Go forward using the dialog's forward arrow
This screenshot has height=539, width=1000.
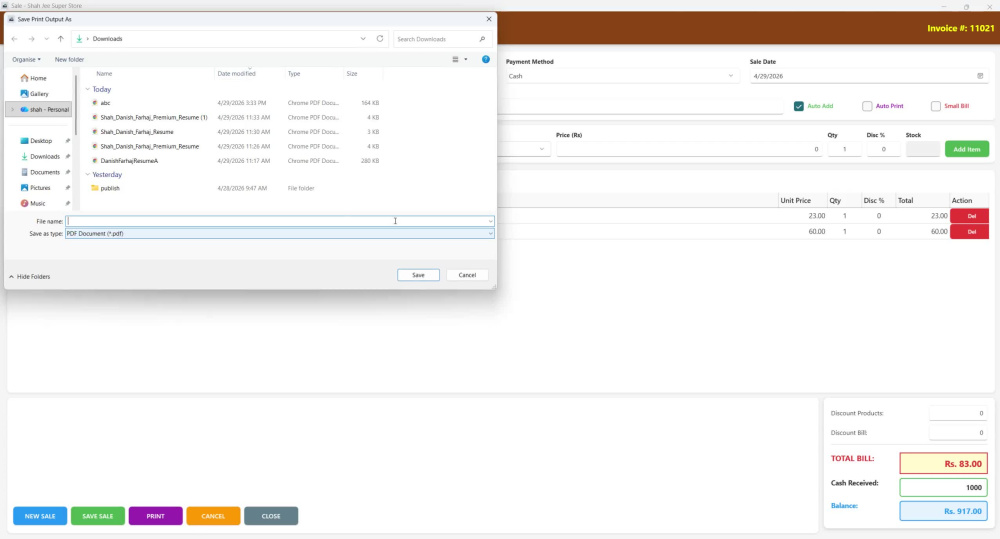[x=31, y=39]
